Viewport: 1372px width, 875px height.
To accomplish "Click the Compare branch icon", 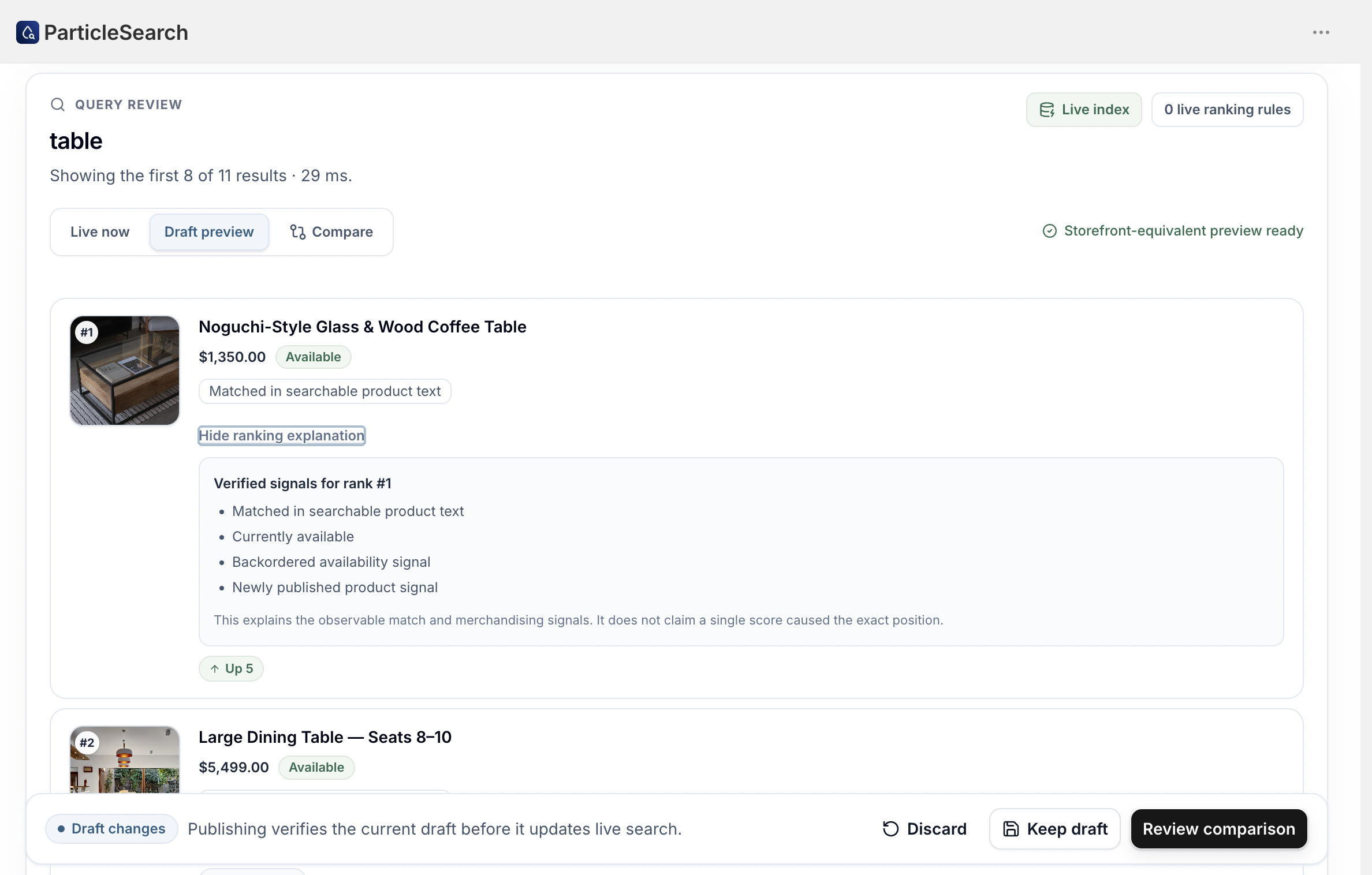I will pyautogui.click(x=298, y=232).
